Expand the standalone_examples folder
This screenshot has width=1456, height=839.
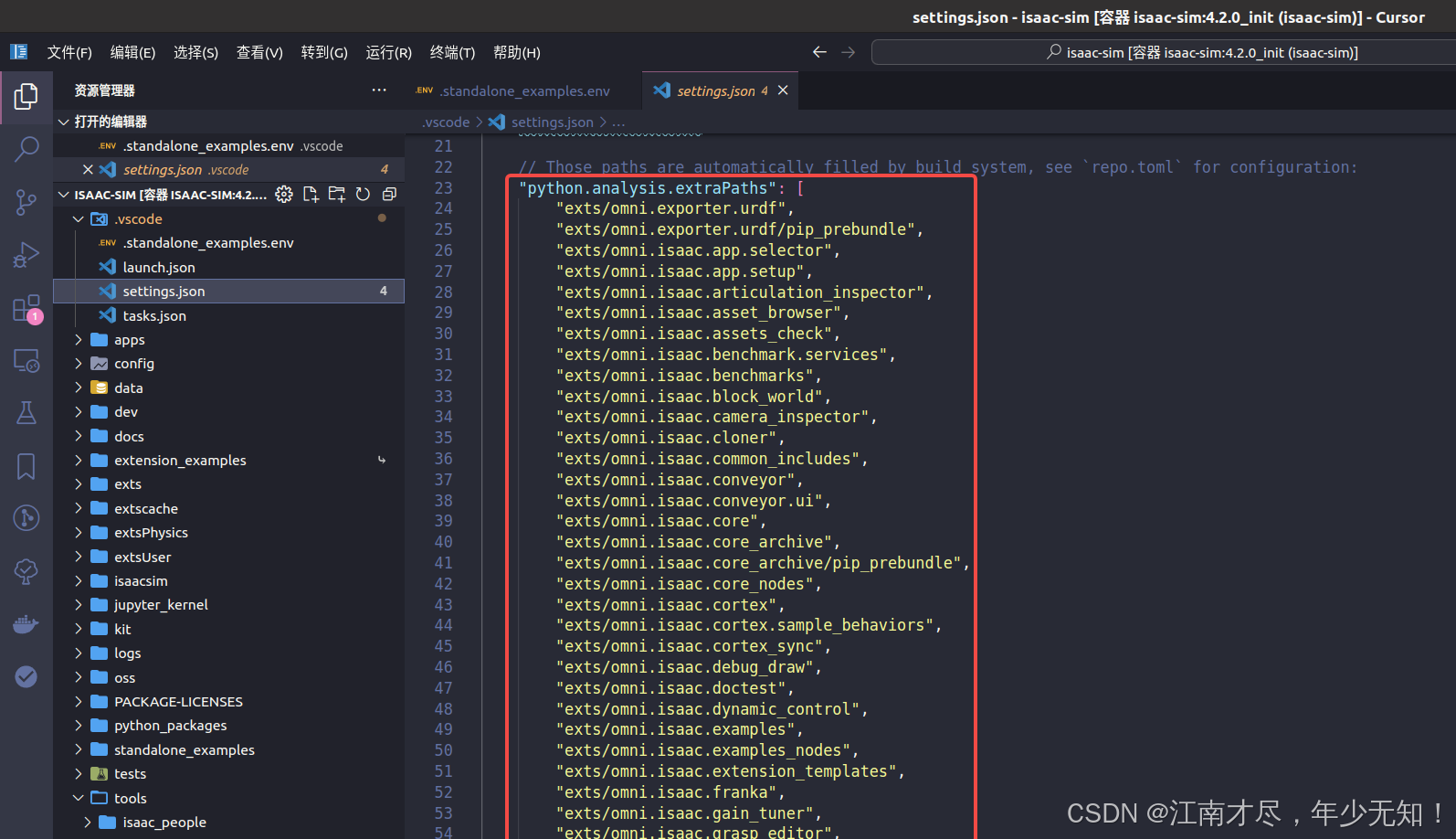click(x=228, y=749)
